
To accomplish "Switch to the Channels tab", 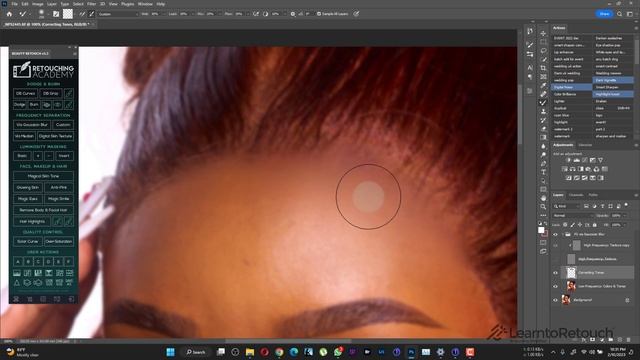I will pos(576,195).
